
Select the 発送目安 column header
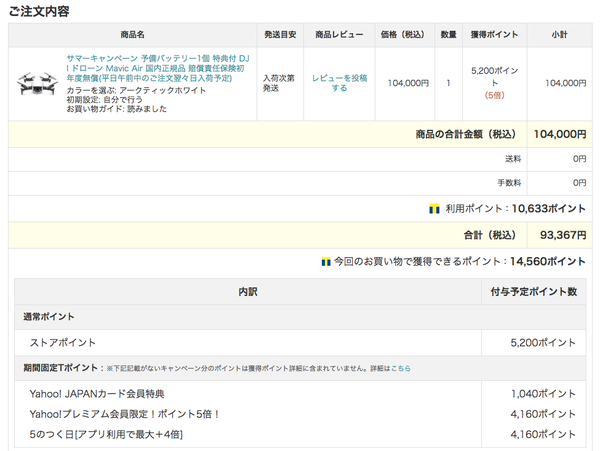(280, 35)
